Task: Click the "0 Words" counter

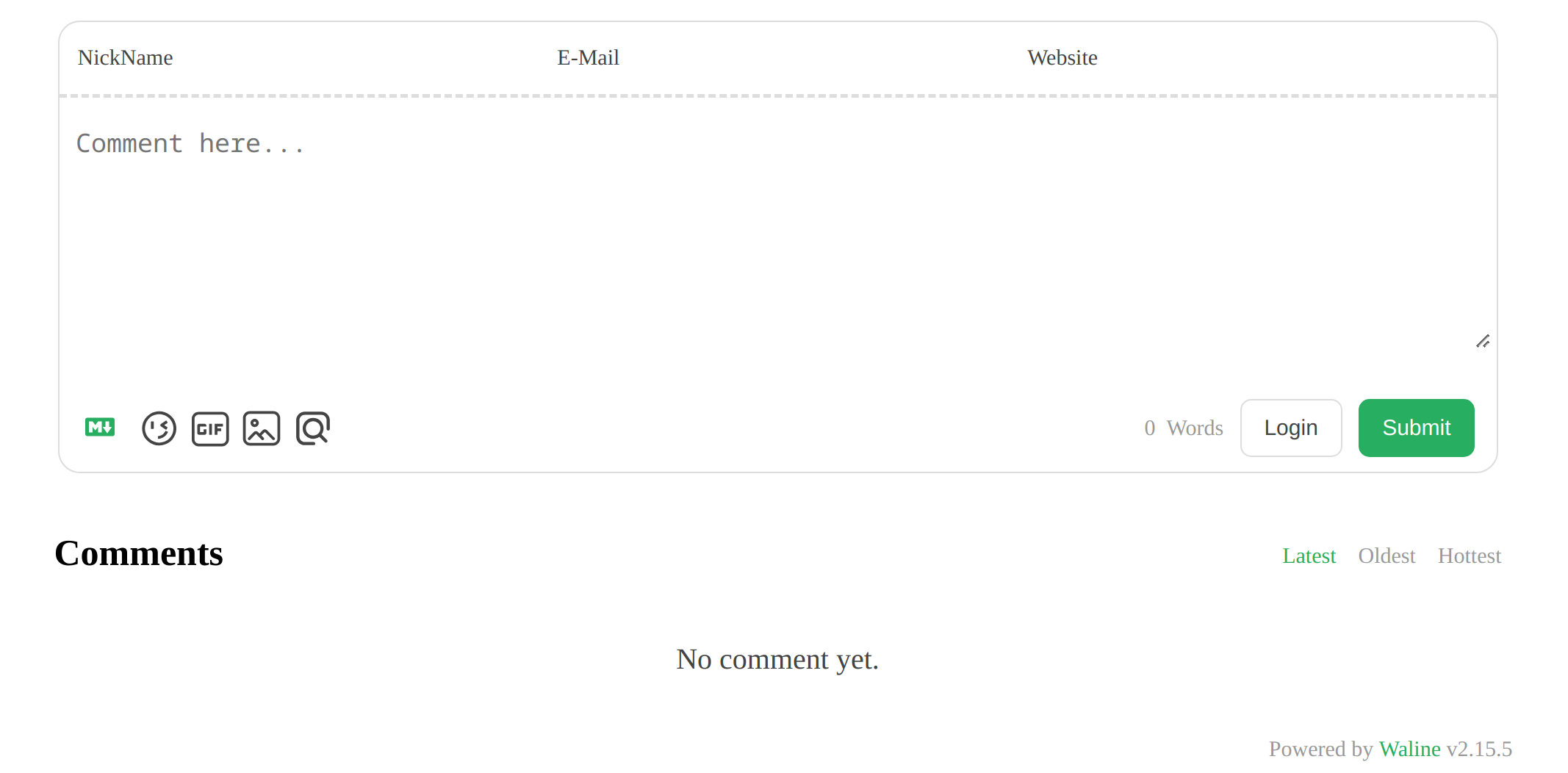Action: pos(1183,428)
